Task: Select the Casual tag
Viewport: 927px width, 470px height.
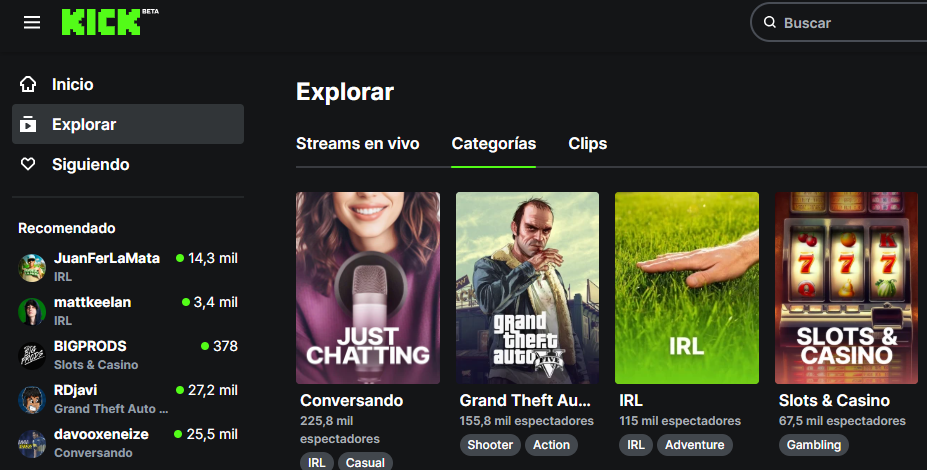Action: click(x=365, y=462)
